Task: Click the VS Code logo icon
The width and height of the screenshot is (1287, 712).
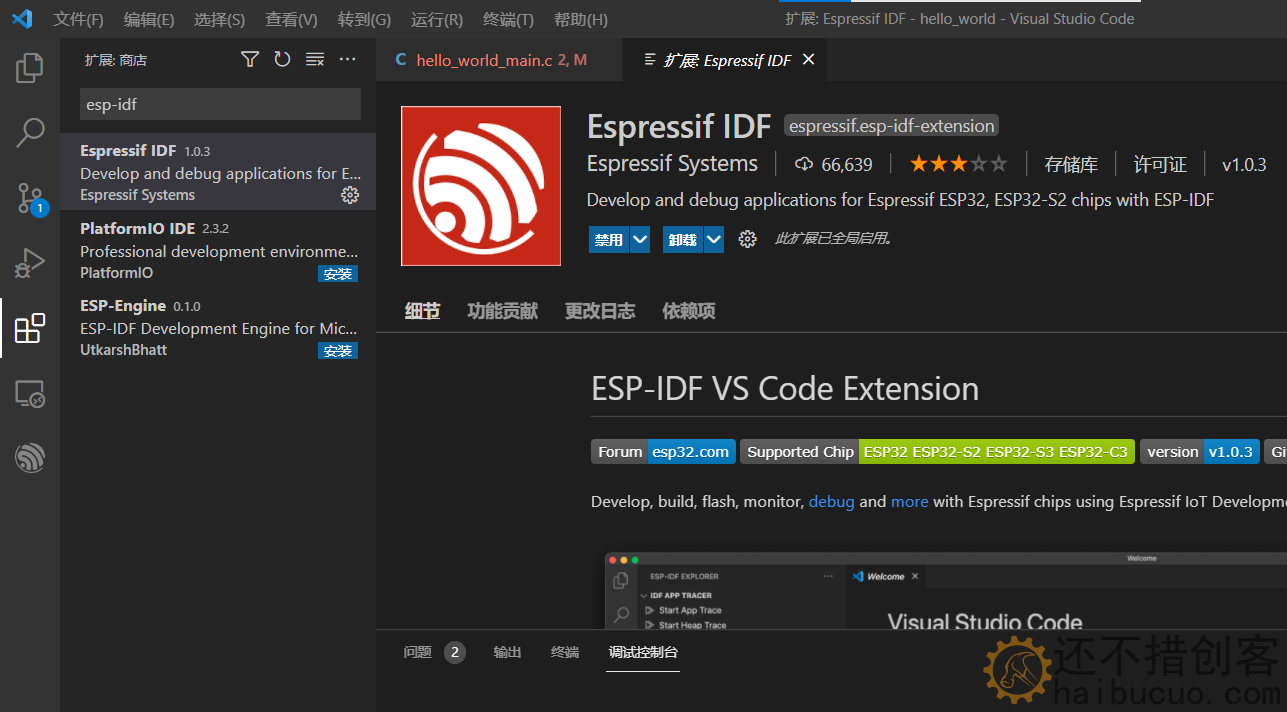Action: 21,19
